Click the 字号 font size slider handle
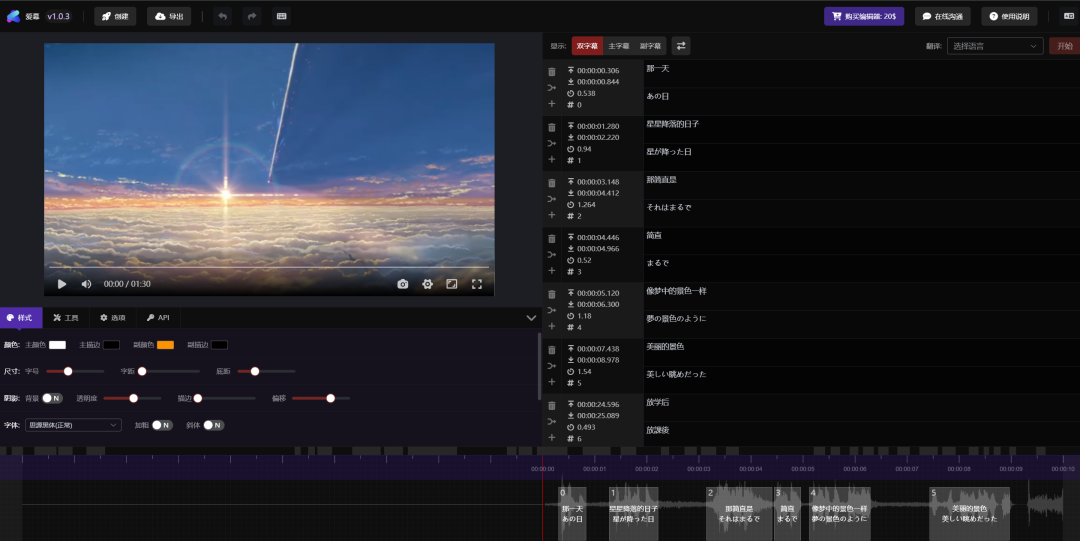The height and width of the screenshot is (541, 1080). pos(68,371)
